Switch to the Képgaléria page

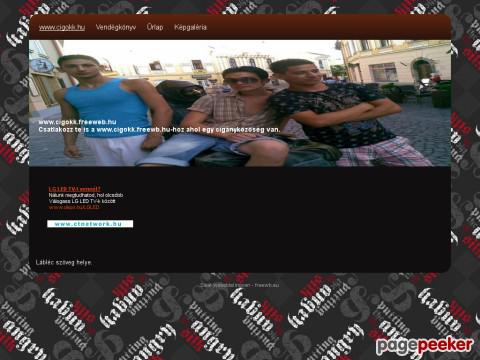tap(190, 27)
